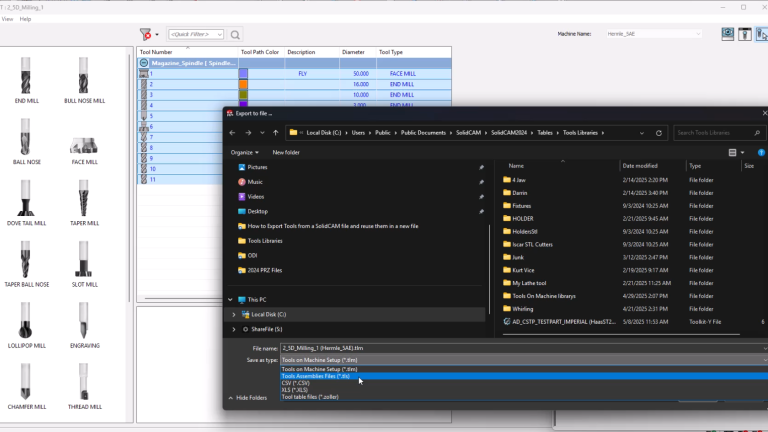Open the Export dialog help icon
The height and width of the screenshot is (432, 768).
pos(761,152)
